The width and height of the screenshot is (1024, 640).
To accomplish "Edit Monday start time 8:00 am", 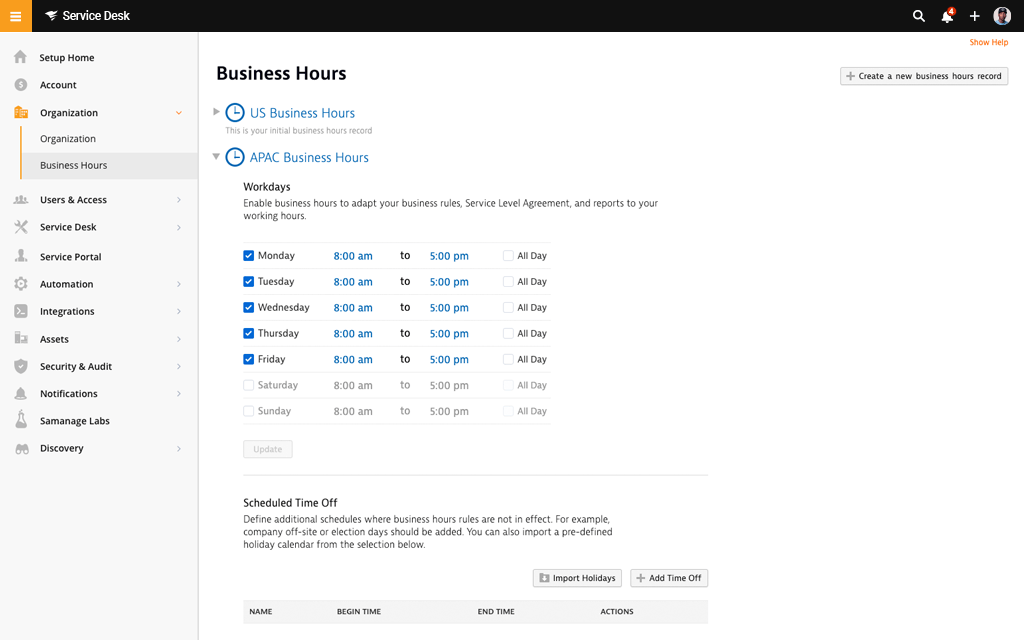I will coord(353,256).
